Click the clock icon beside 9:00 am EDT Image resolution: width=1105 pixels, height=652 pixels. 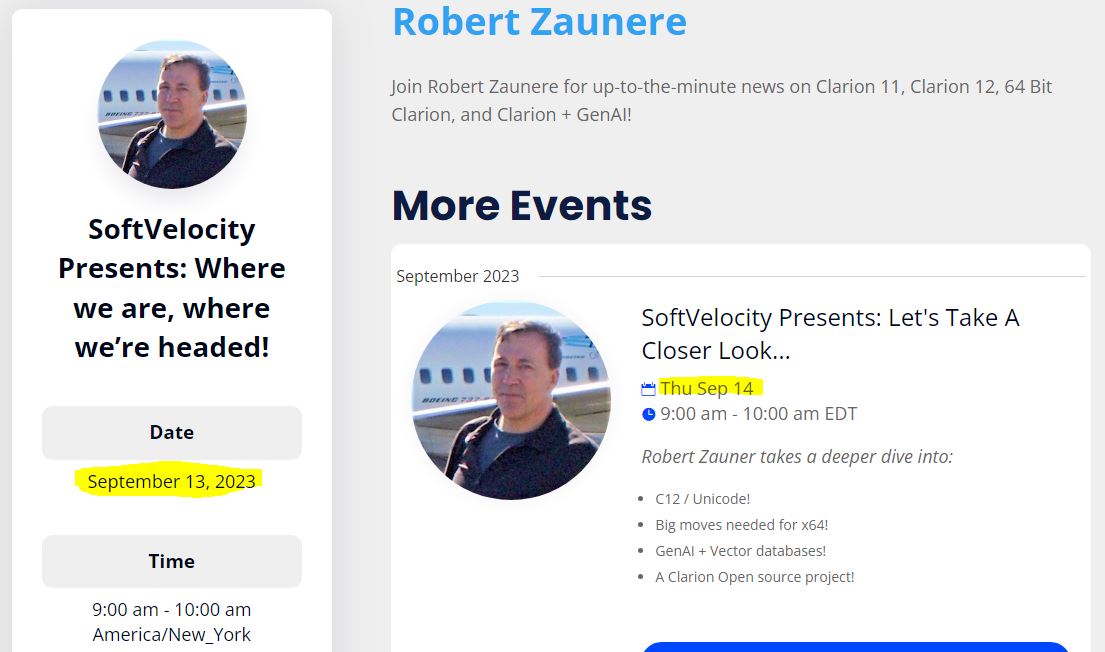648,414
